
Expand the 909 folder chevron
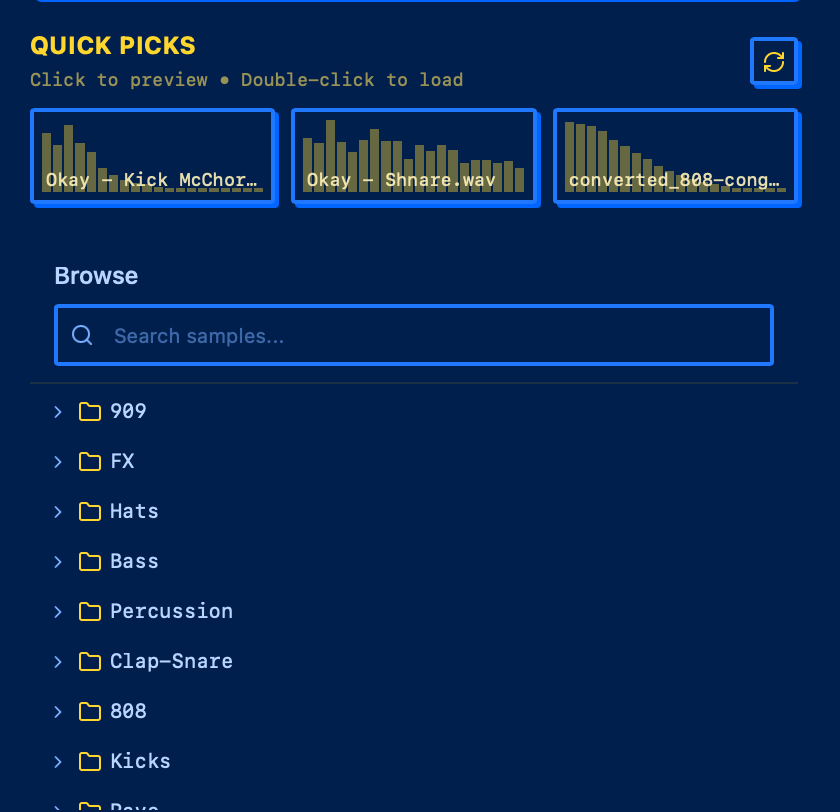58,412
